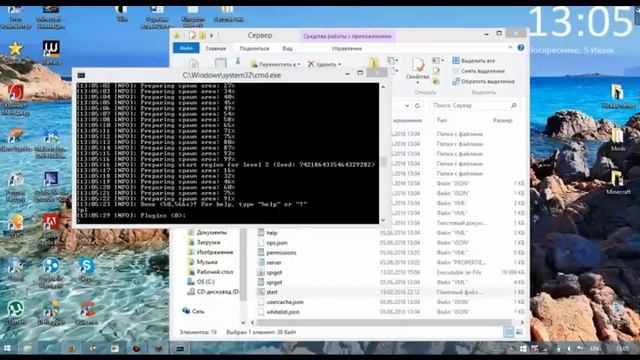
Task: Refresh the Explorer address bar location
Action: pyautogui.click(x=418, y=106)
